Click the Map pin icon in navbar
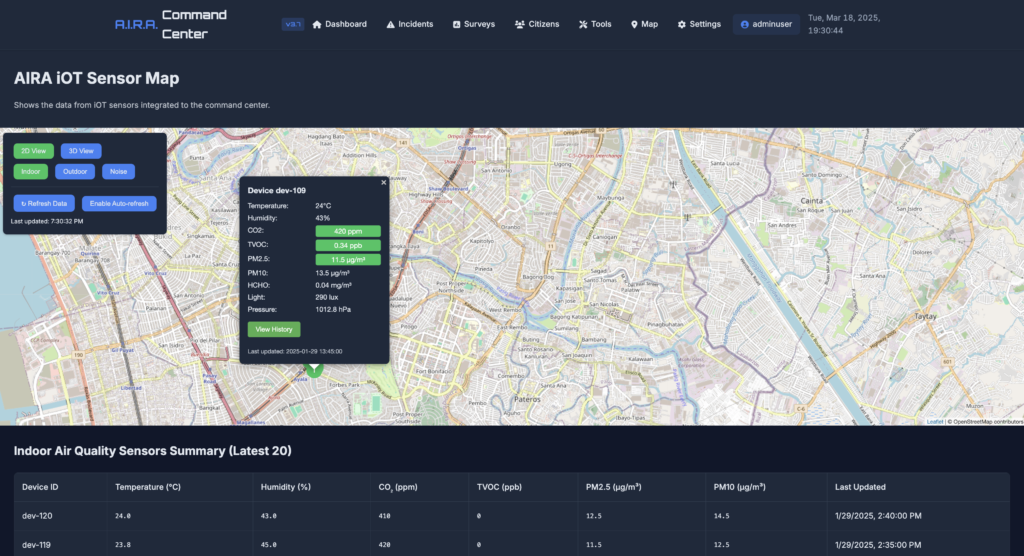This screenshot has height=556, width=1024. tap(634, 24)
